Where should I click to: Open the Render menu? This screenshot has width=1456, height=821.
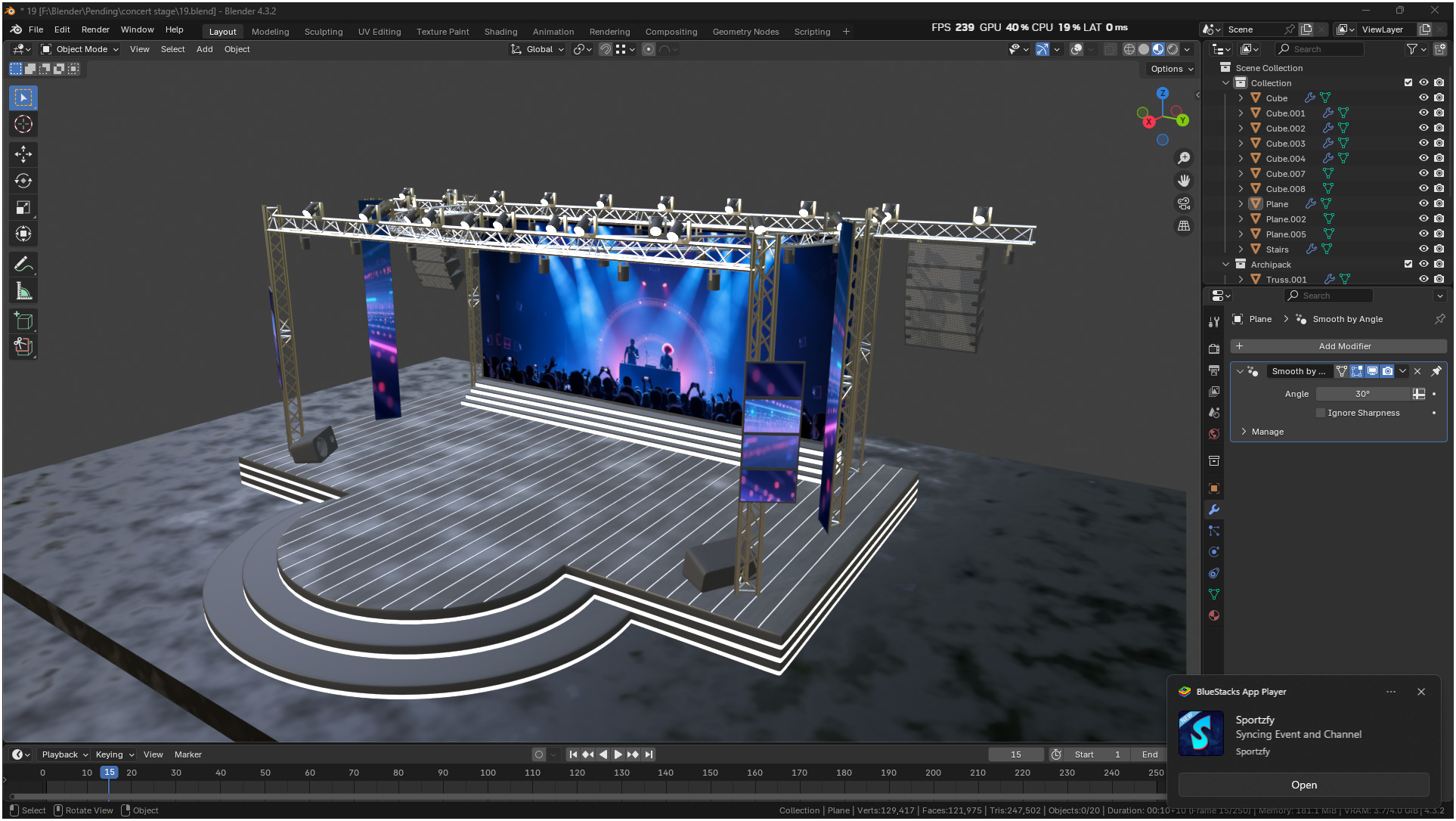pos(95,29)
